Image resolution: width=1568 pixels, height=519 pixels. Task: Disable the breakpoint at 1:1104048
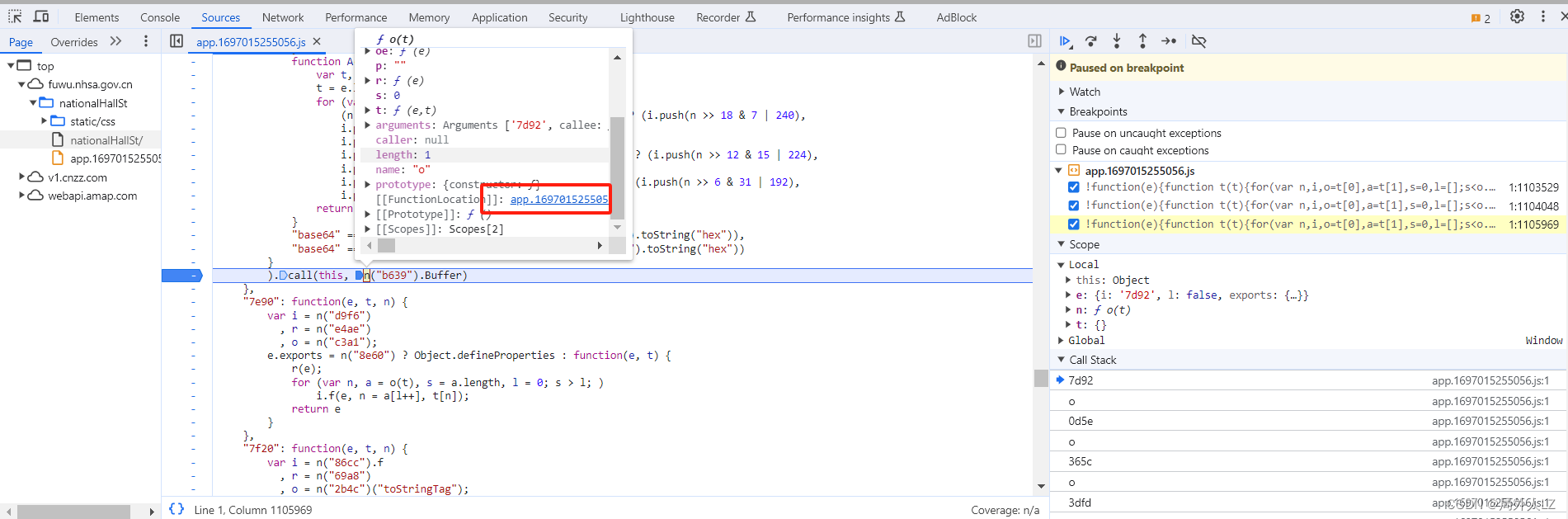point(1073,205)
